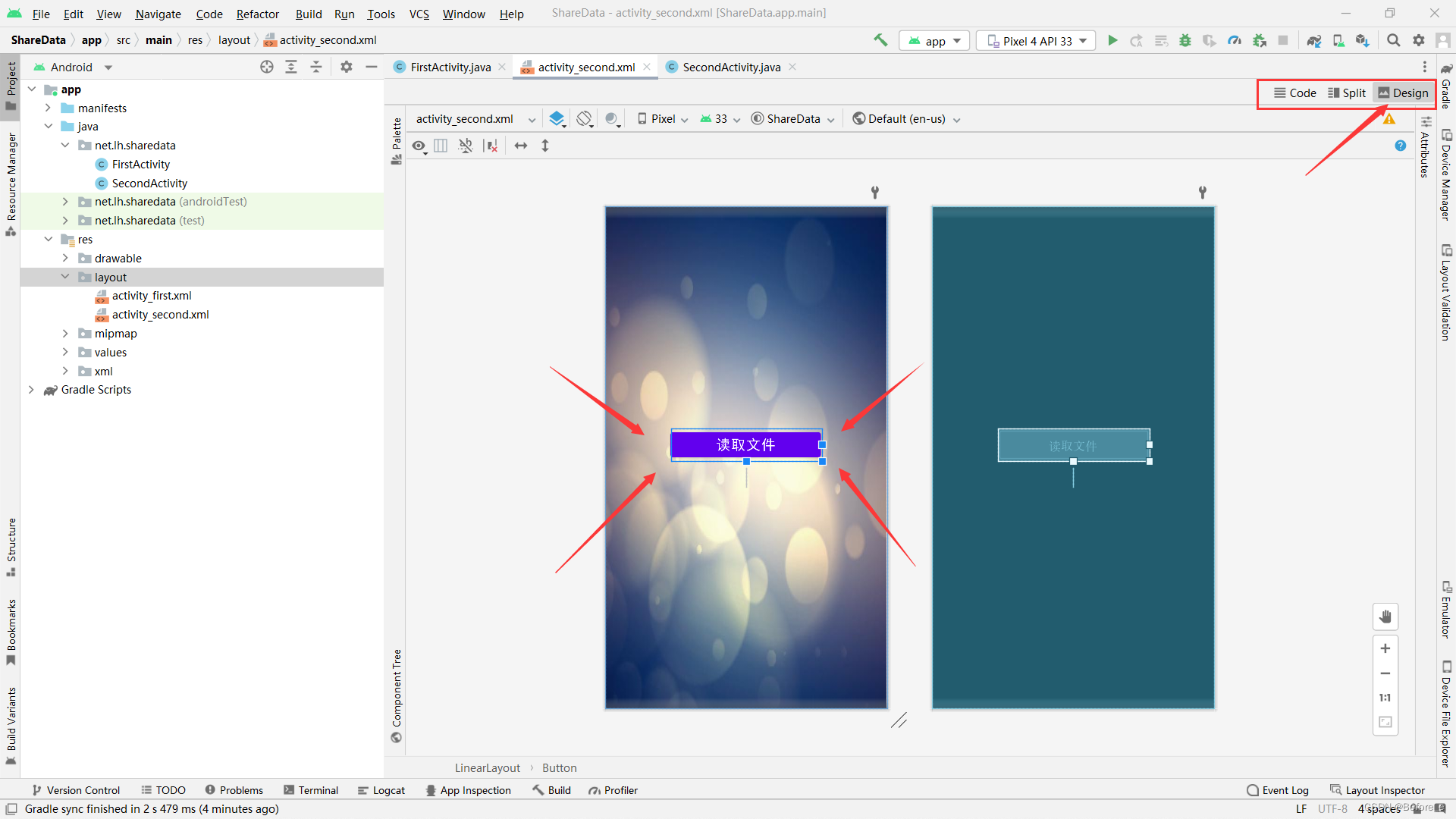Select the Pan hand tool
The image size is (1456, 819).
[1385, 617]
